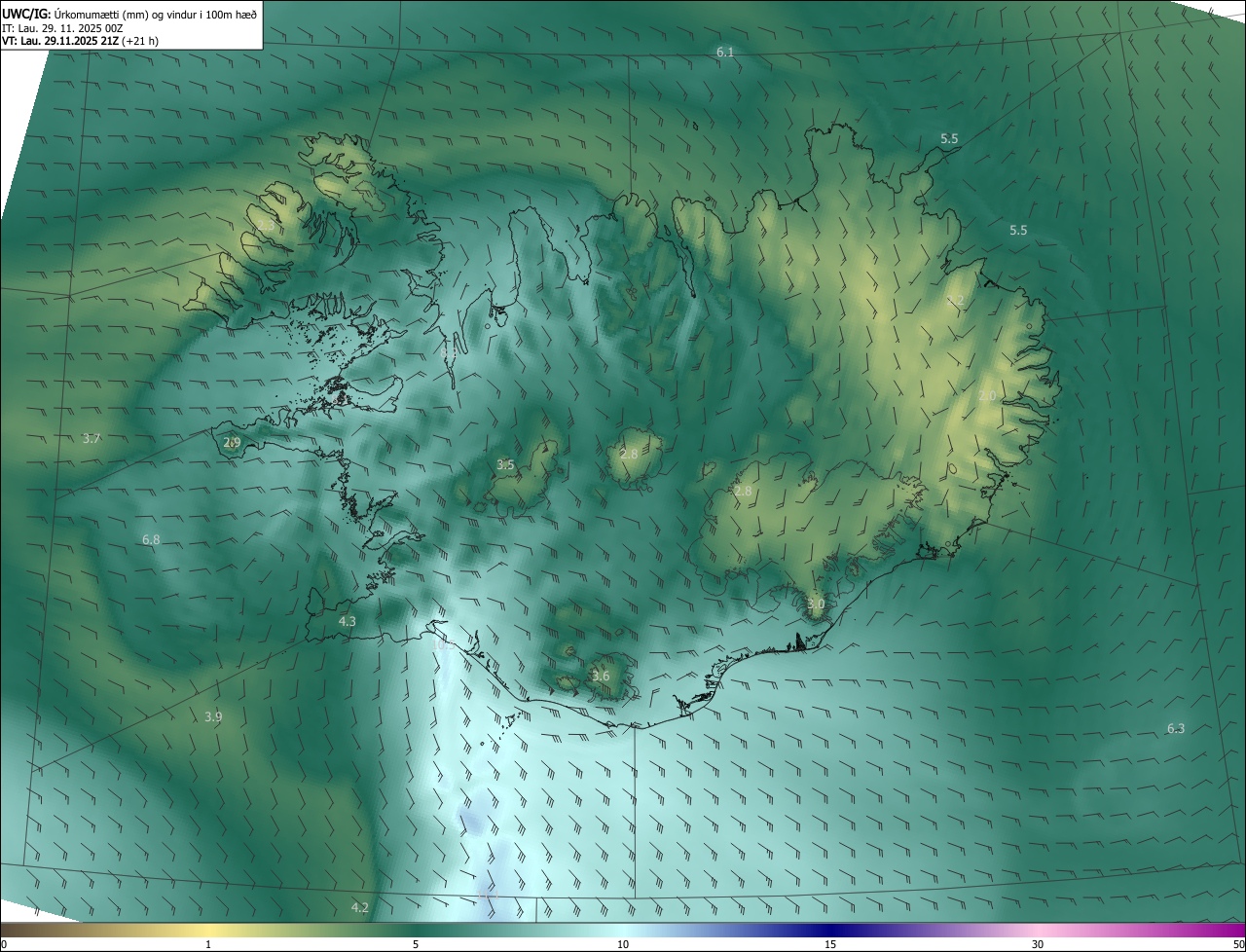Click the 6.1 value label on the map
1246x952 pixels.
coord(725,52)
